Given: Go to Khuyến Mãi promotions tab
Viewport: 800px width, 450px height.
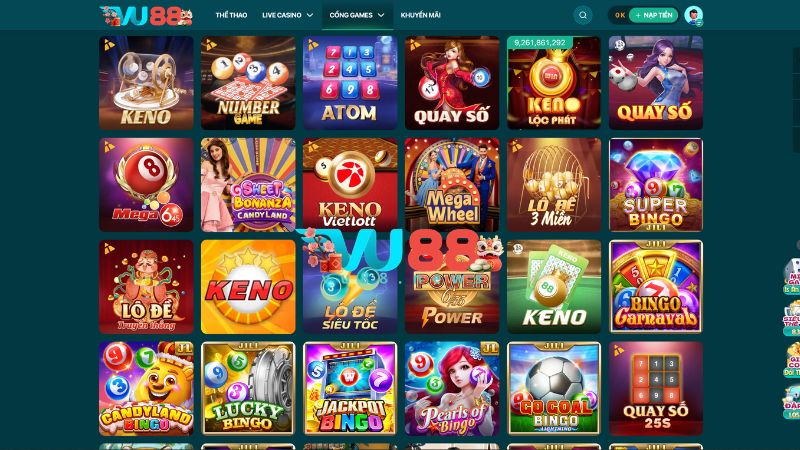Looking at the screenshot, I should (x=420, y=15).
